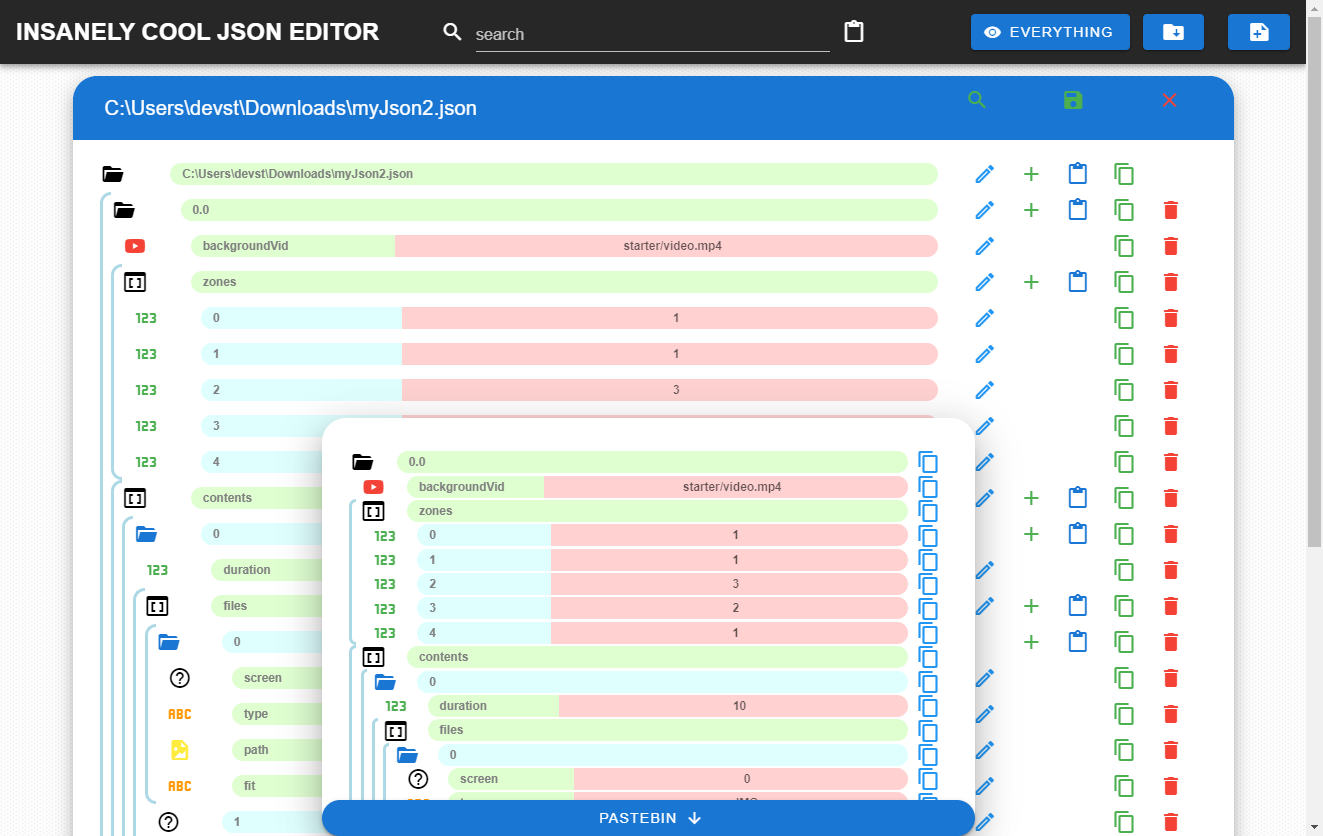Delete the zones index 3 row
This screenshot has width=1323, height=836.
coord(1171,426)
